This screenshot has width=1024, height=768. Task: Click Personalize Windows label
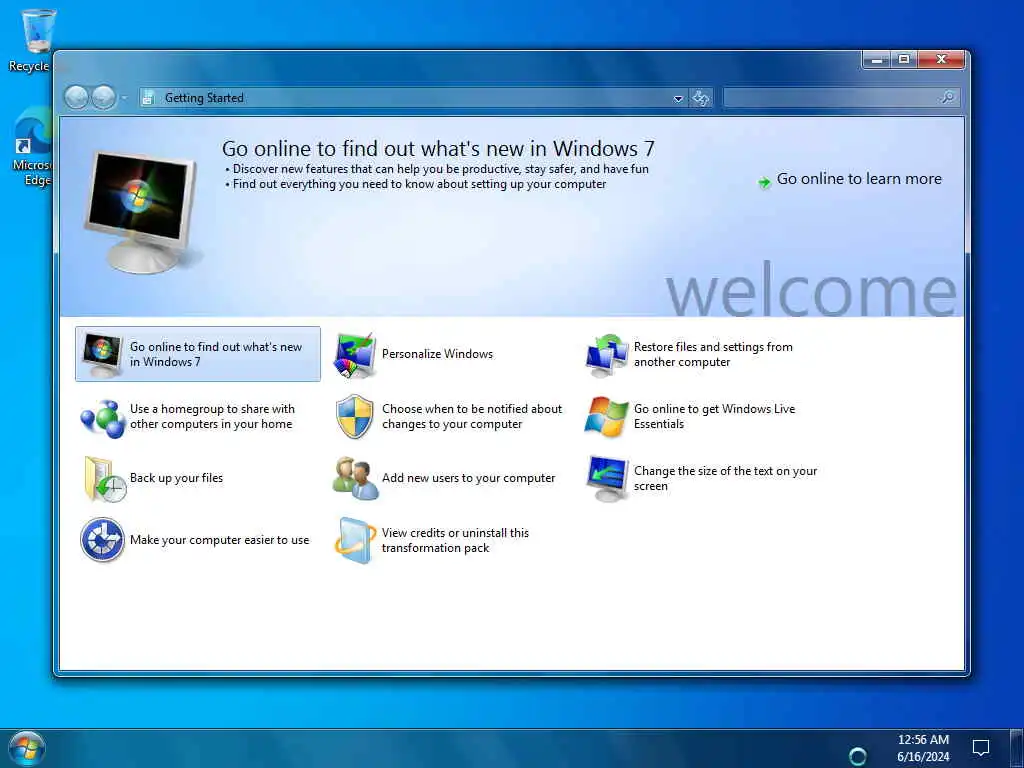[438, 354]
